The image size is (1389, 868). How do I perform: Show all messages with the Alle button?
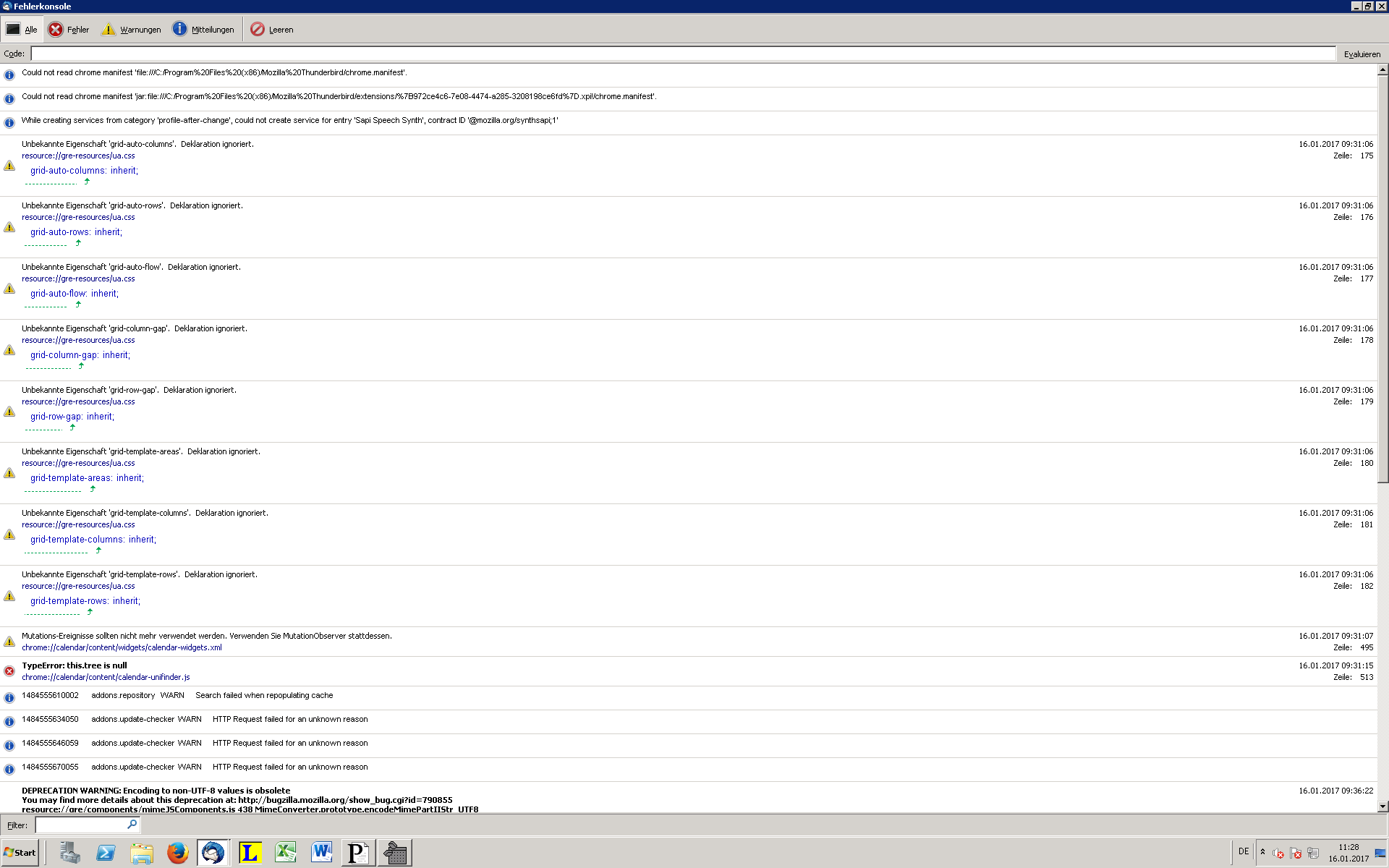pos(22,30)
